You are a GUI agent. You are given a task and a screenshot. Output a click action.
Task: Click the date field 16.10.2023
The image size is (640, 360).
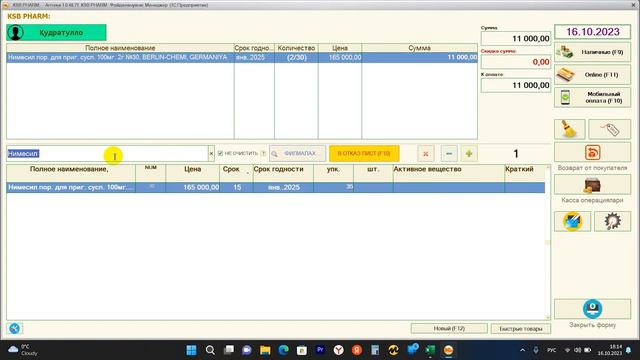coord(592,32)
